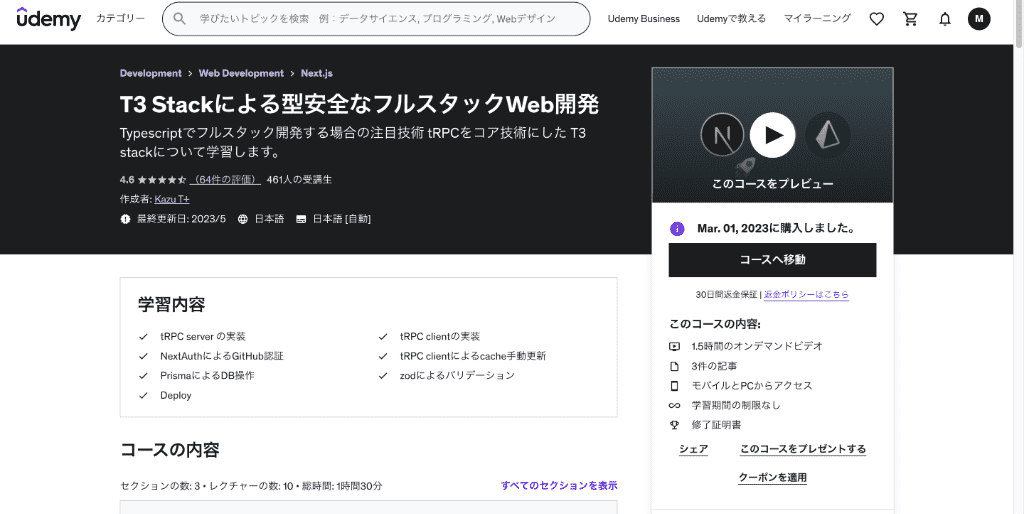This screenshot has height=514, width=1024.
Task: Click '461人の受講生' text
Action: pos(299,180)
